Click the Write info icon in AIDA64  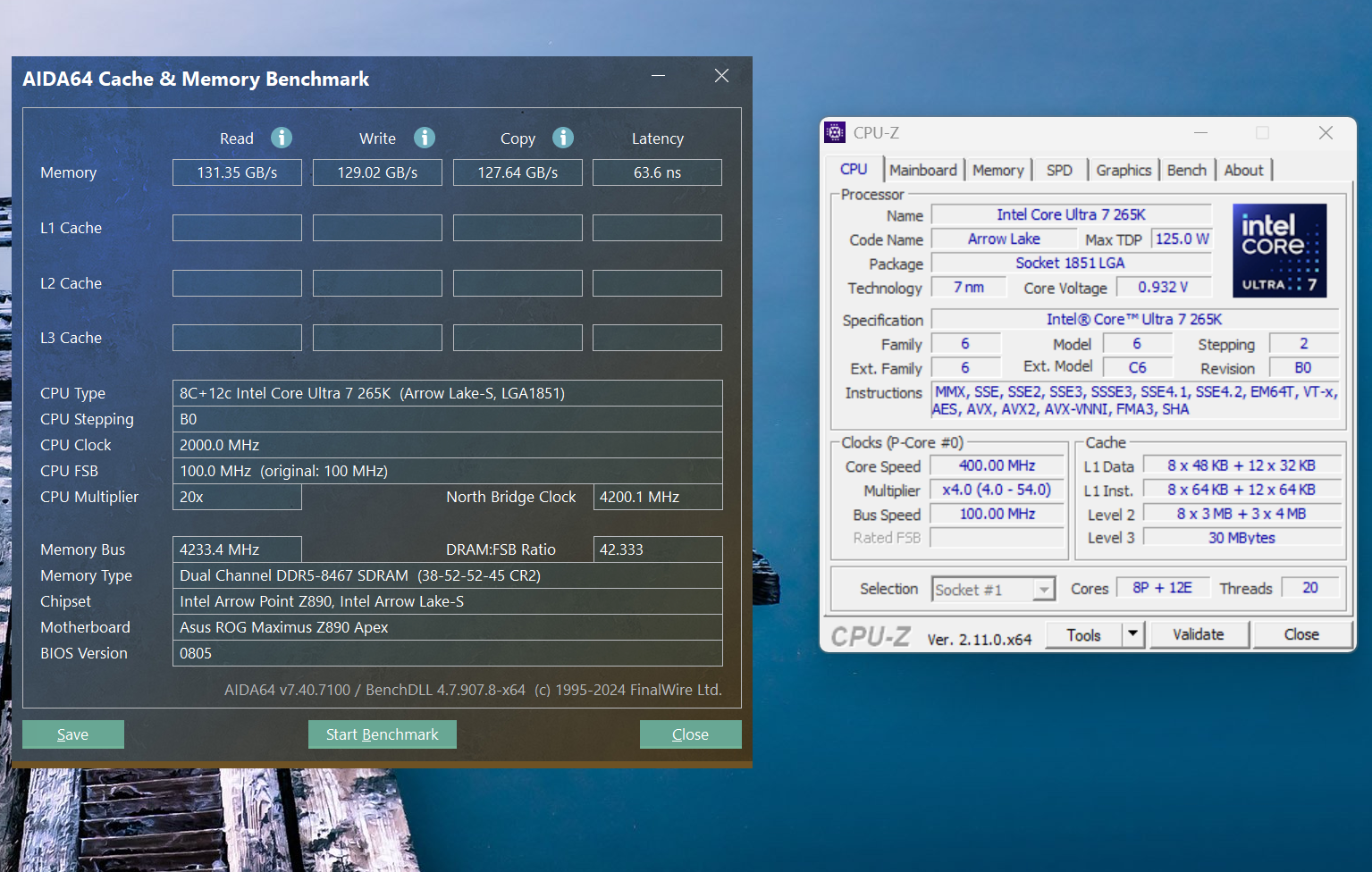[425, 138]
